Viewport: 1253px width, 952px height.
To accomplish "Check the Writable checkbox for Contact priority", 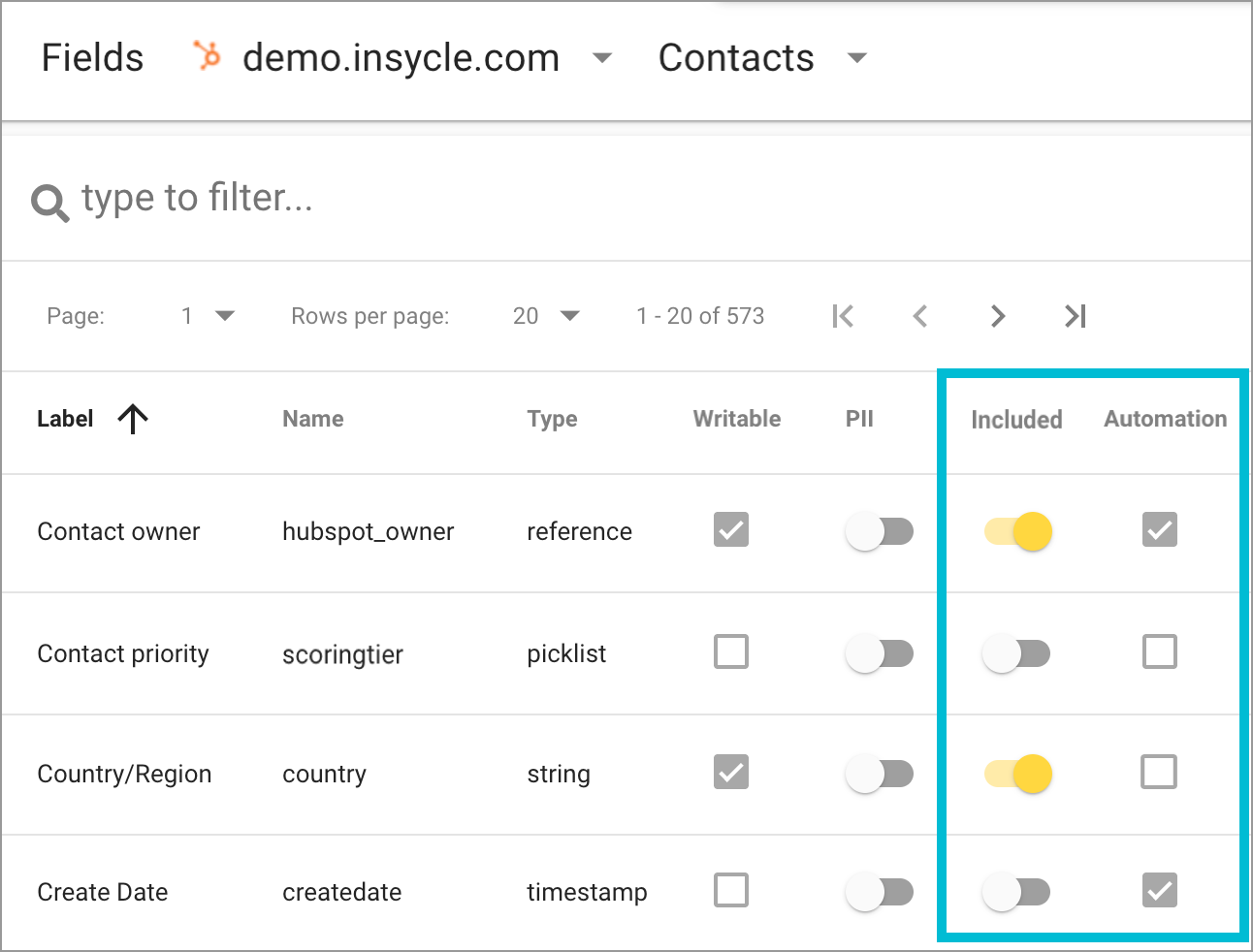I will point(730,651).
